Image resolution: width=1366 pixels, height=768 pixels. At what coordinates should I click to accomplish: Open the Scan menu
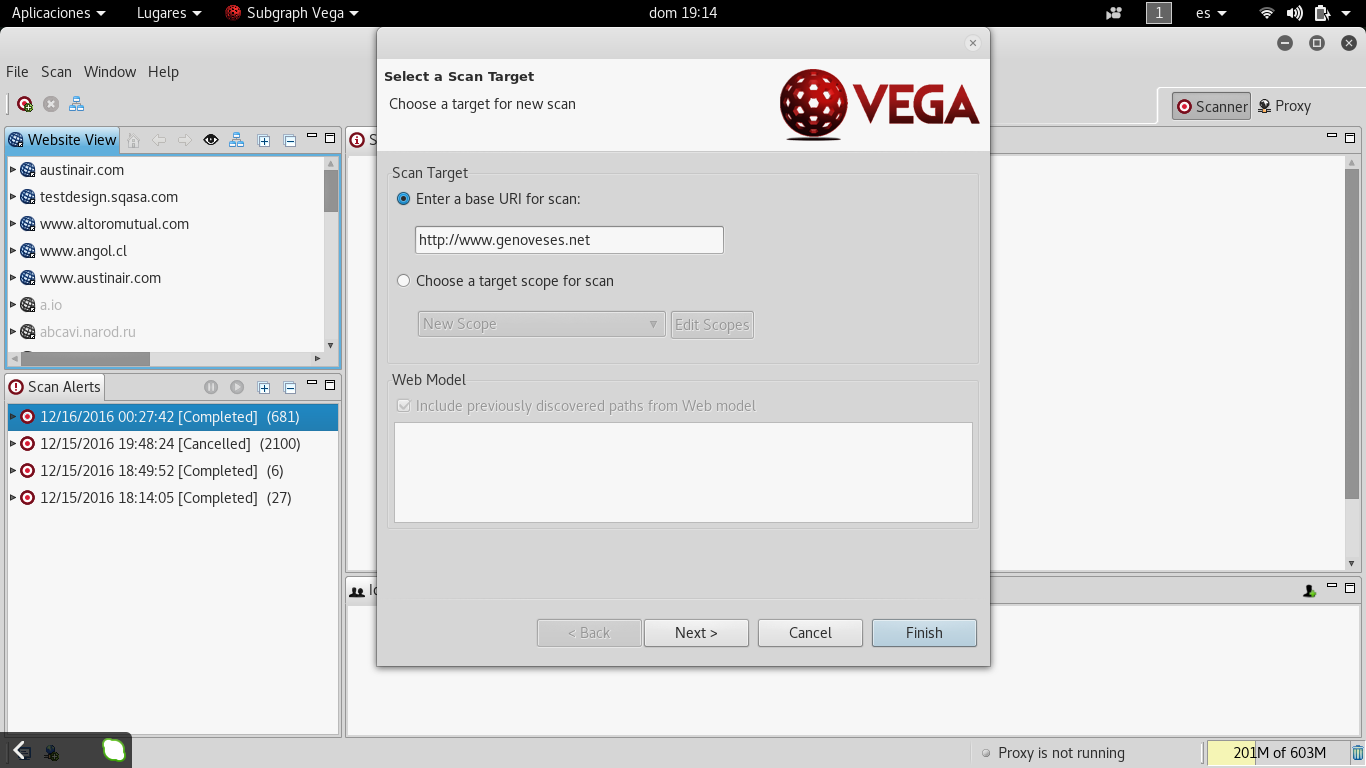56,72
